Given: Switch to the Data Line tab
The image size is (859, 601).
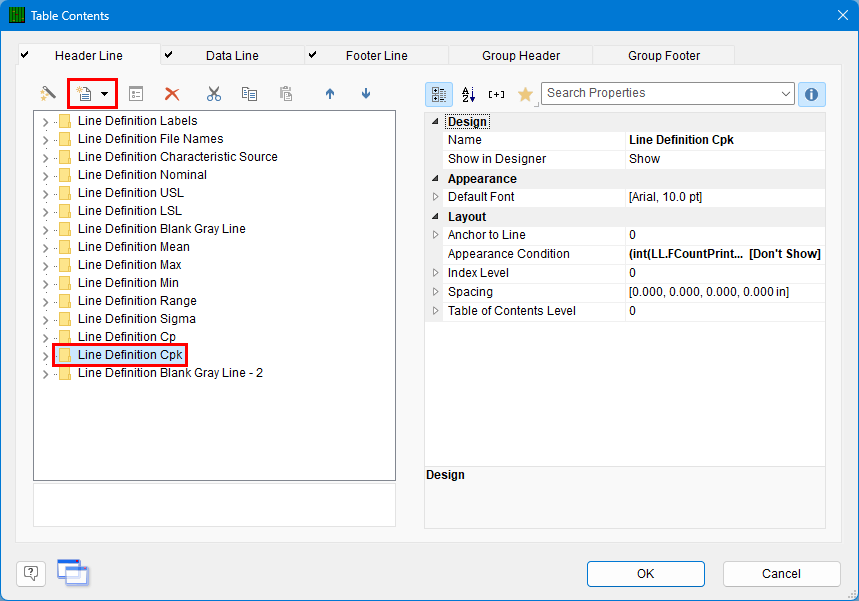Looking at the screenshot, I should coord(232,55).
